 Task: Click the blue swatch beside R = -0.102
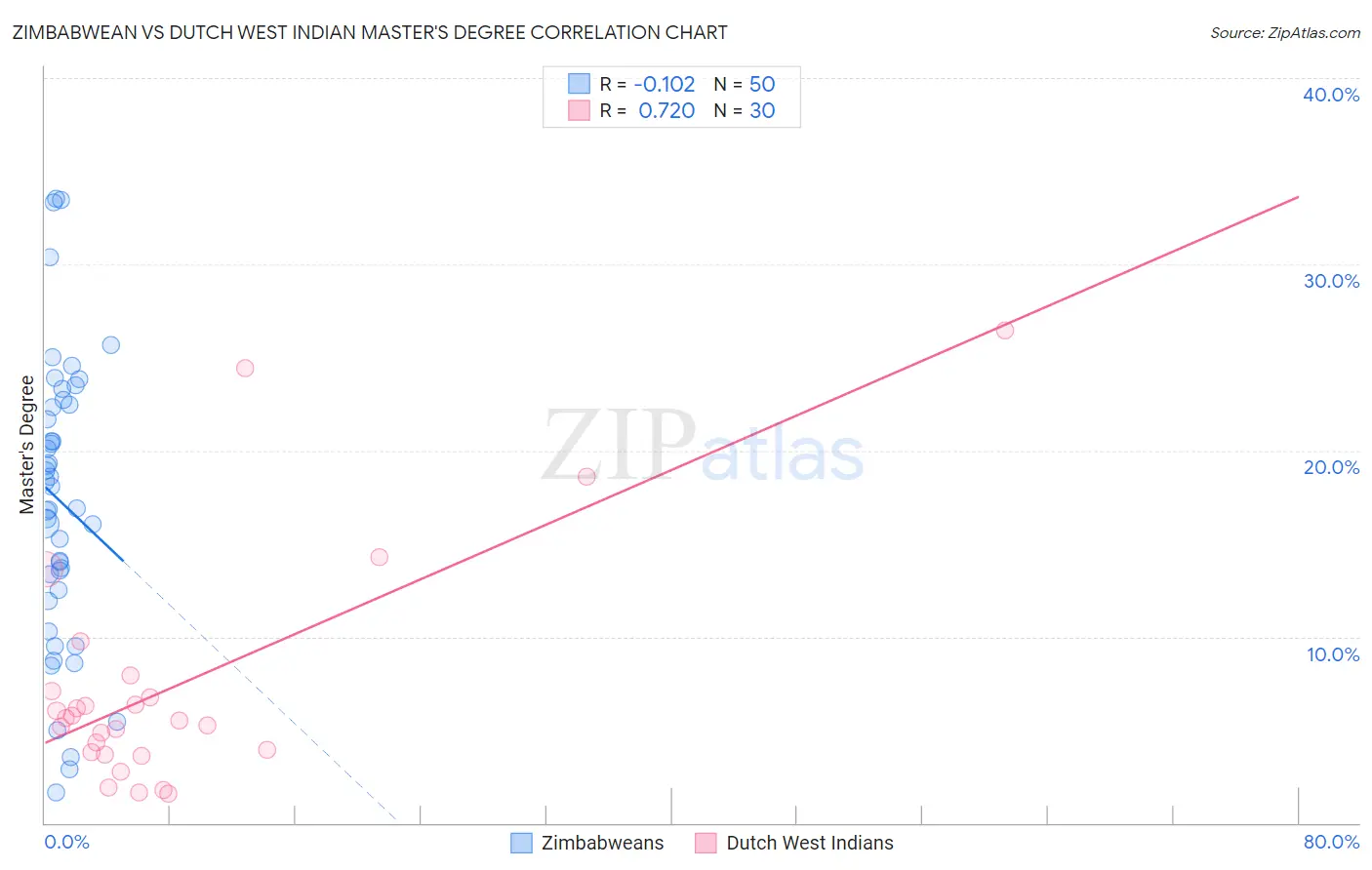[x=580, y=84]
